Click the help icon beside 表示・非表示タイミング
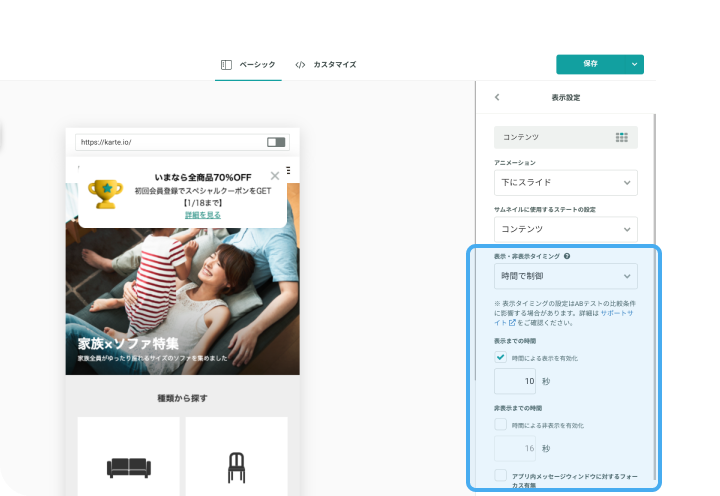The image size is (720, 496). click(567, 256)
